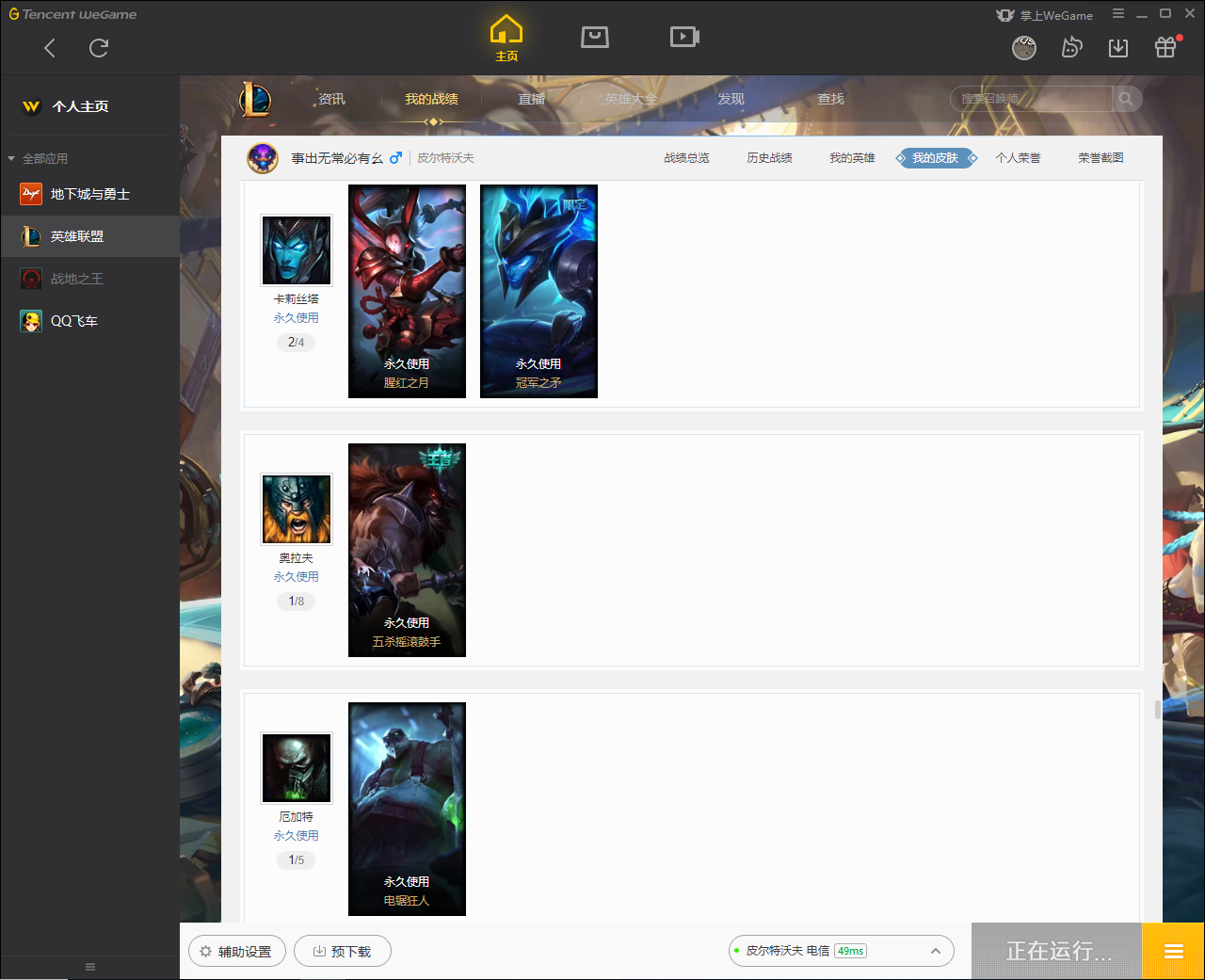This screenshot has height=980, width=1205.
Task: Open the store bag icon
Action: pyautogui.click(x=595, y=37)
